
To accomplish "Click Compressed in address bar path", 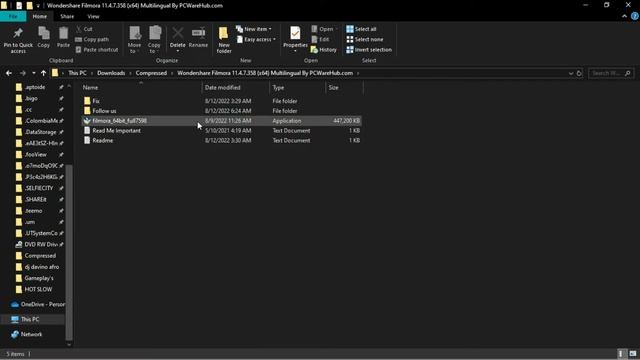I will coord(151,73).
